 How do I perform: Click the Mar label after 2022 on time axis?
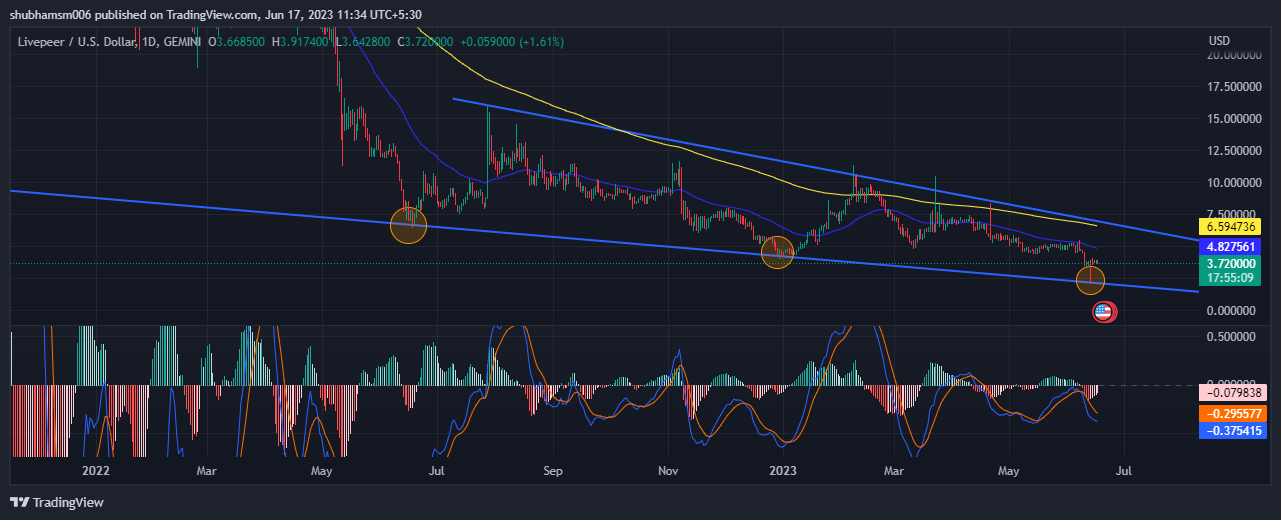pyautogui.click(x=206, y=469)
